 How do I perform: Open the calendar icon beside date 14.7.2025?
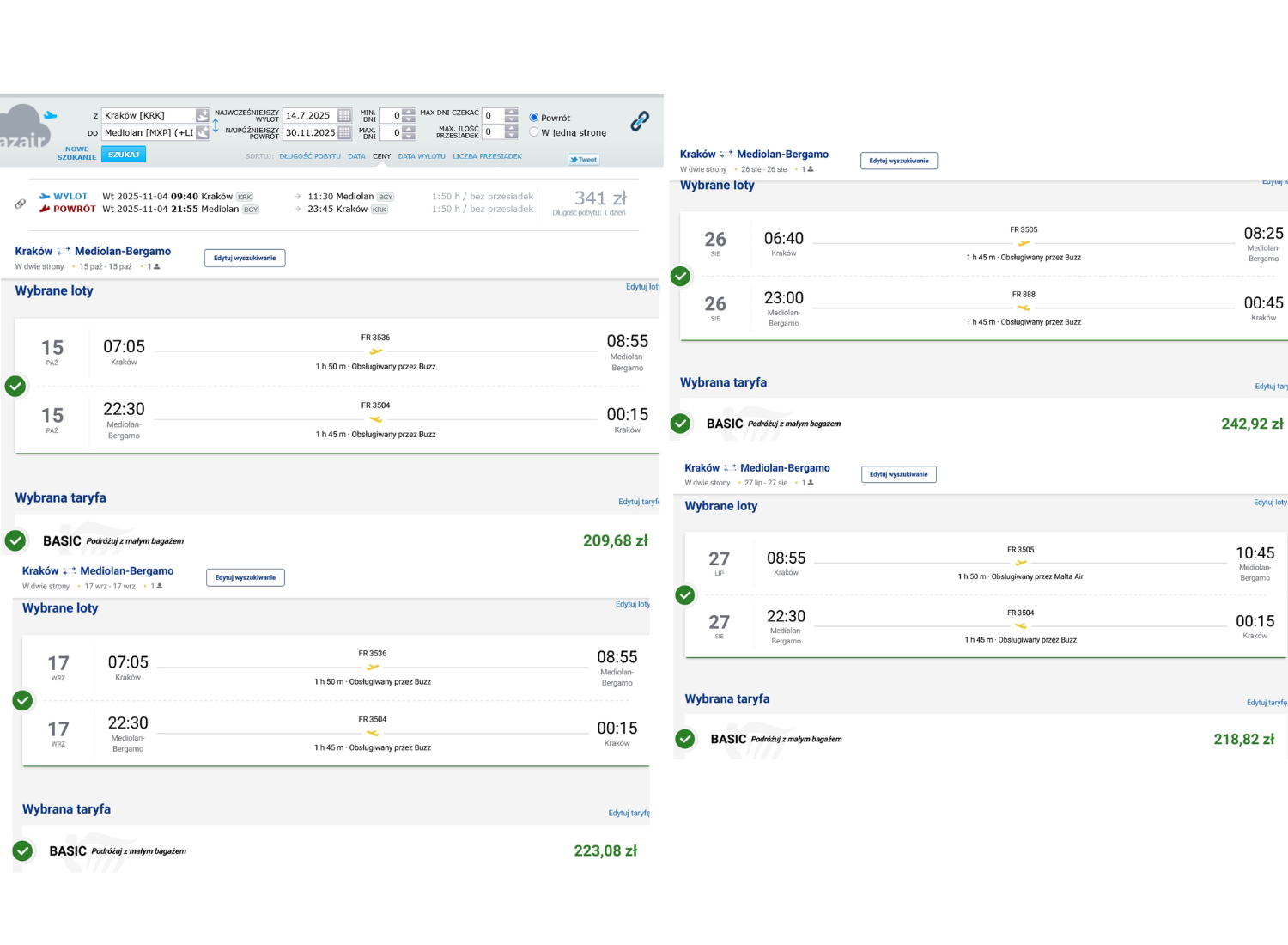pyautogui.click(x=344, y=115)
